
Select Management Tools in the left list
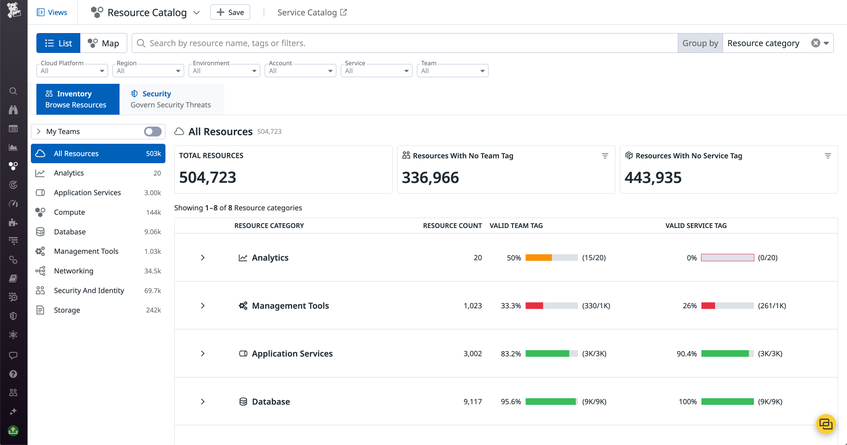coord(98,251)
